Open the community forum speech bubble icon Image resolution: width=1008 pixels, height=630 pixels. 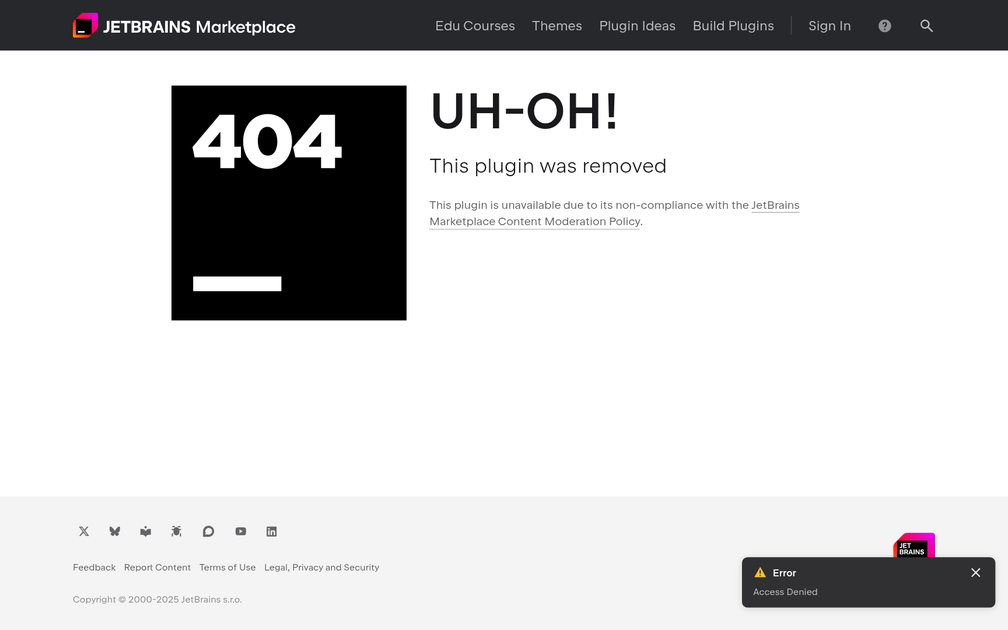208,531
